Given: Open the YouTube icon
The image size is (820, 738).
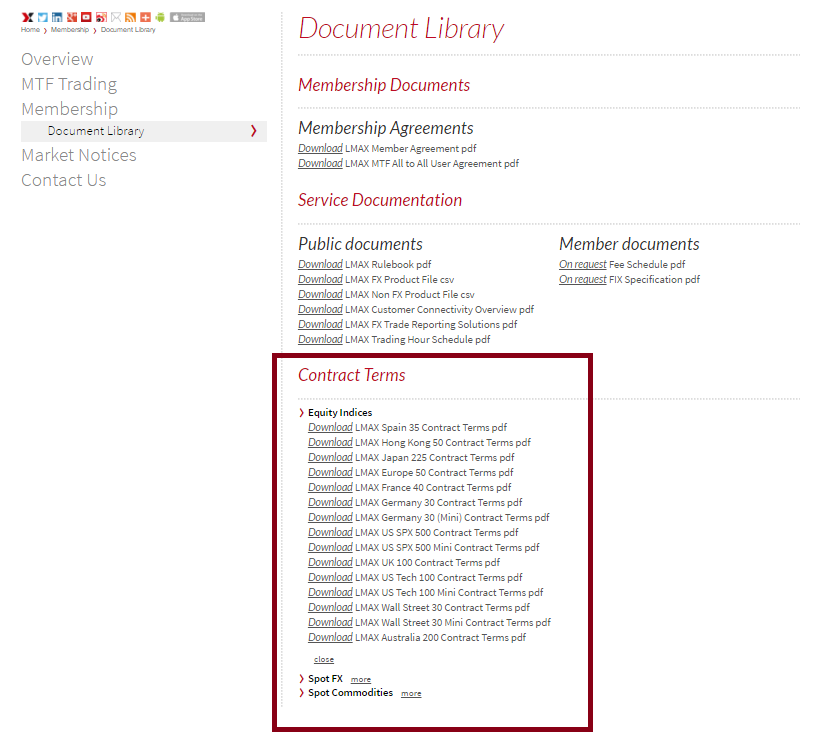Looking at the screenshot, I should (x=86, y=17).
